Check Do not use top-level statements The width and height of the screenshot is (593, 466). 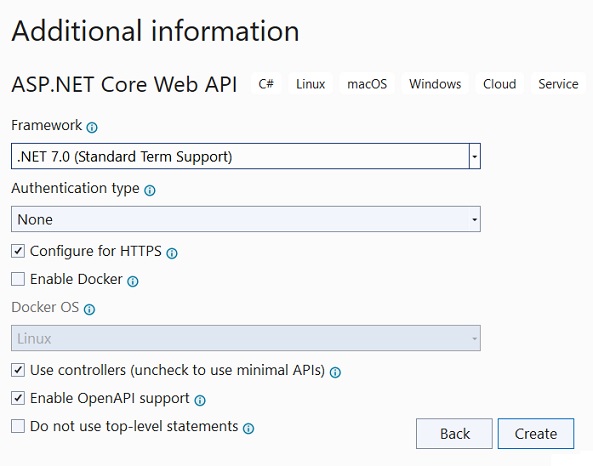(18, 426)
